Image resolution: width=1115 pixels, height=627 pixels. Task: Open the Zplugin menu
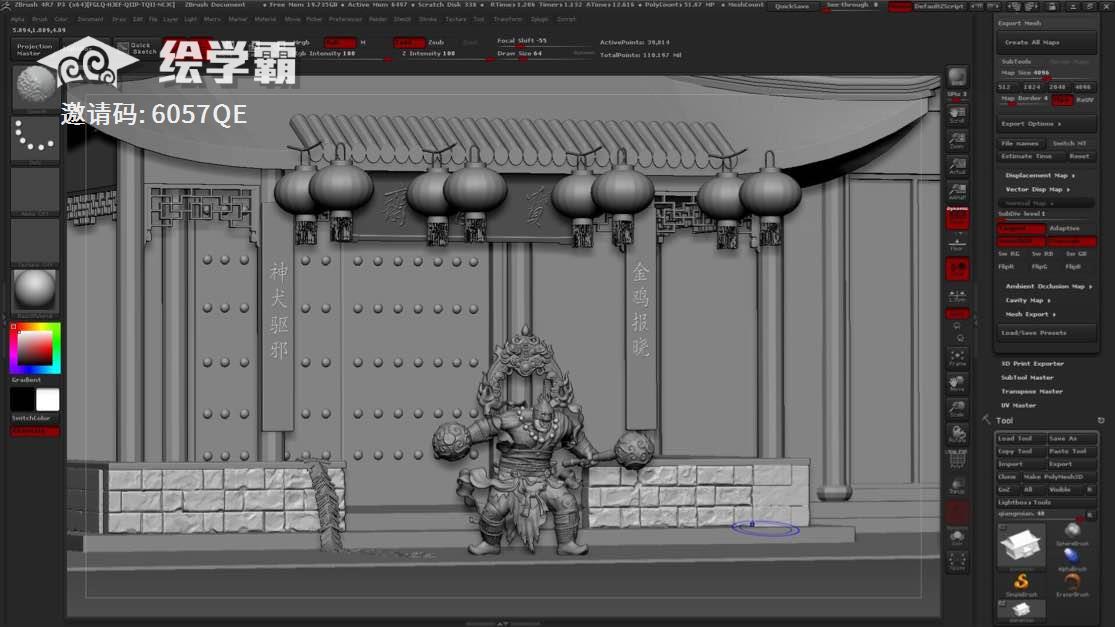[540, 19]
